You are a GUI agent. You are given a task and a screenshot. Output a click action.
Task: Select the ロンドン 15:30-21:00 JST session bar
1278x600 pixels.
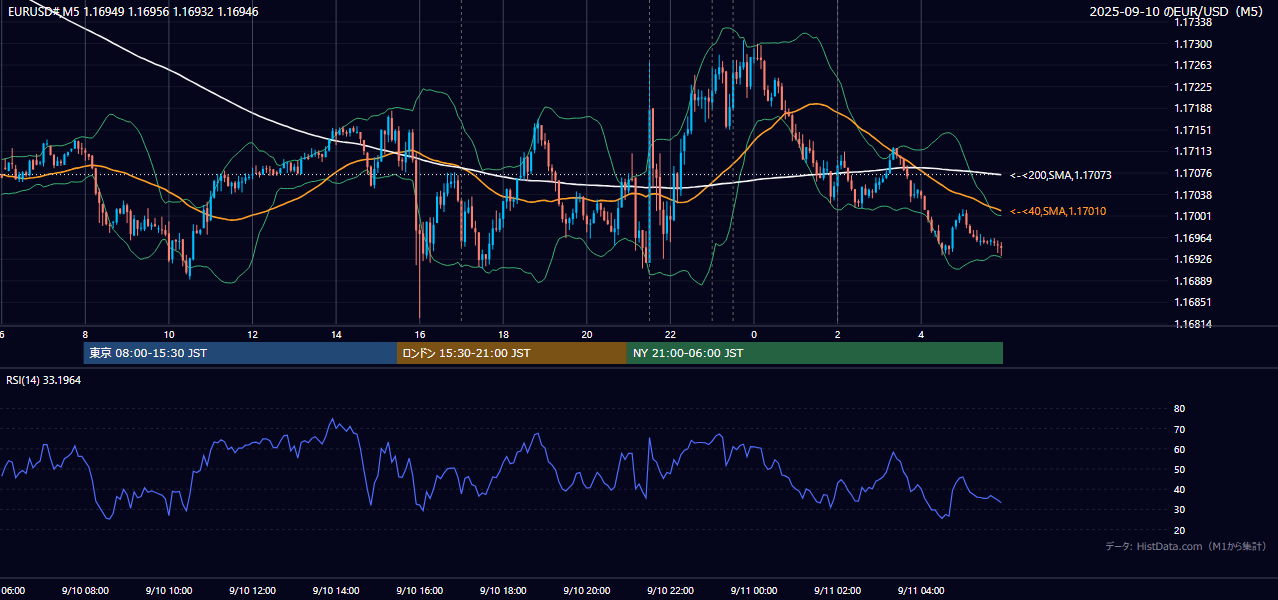coord(512,353)
